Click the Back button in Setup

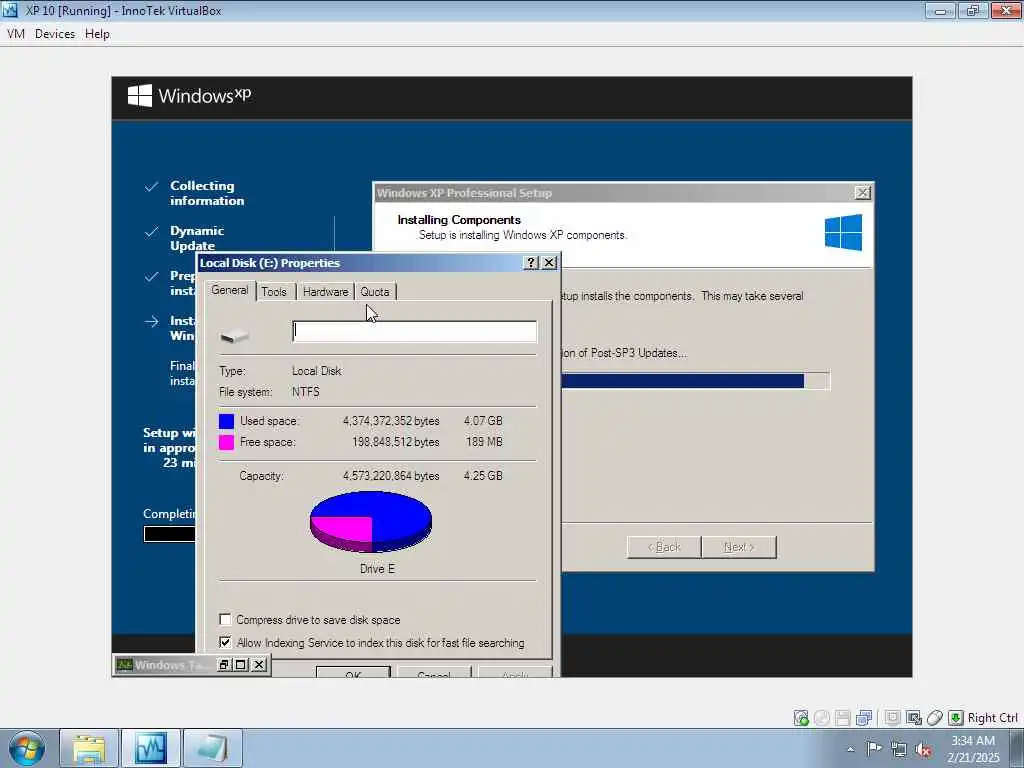coord(664,547)
